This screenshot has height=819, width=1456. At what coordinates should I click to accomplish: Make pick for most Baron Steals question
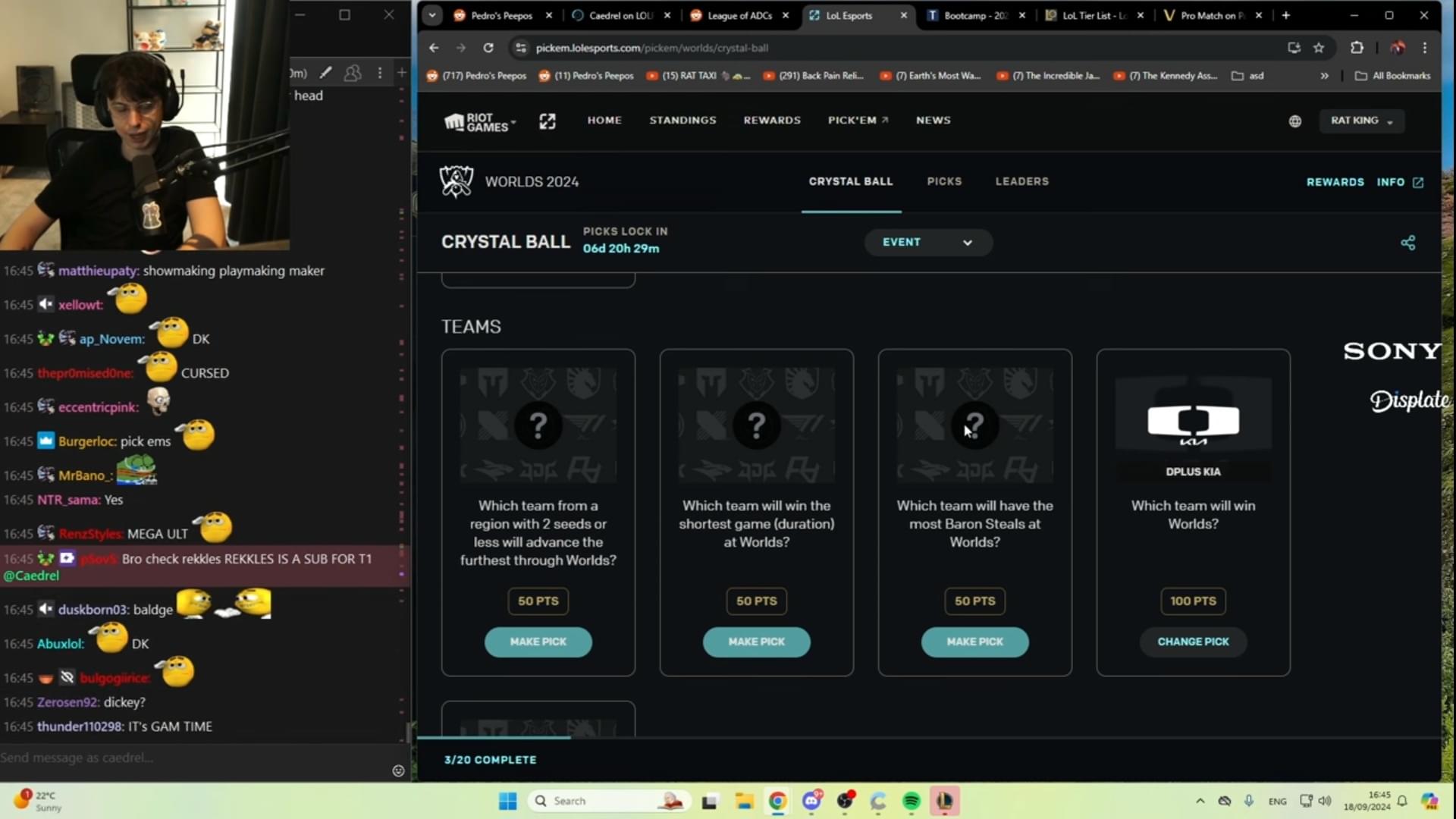tap(975, 642)
